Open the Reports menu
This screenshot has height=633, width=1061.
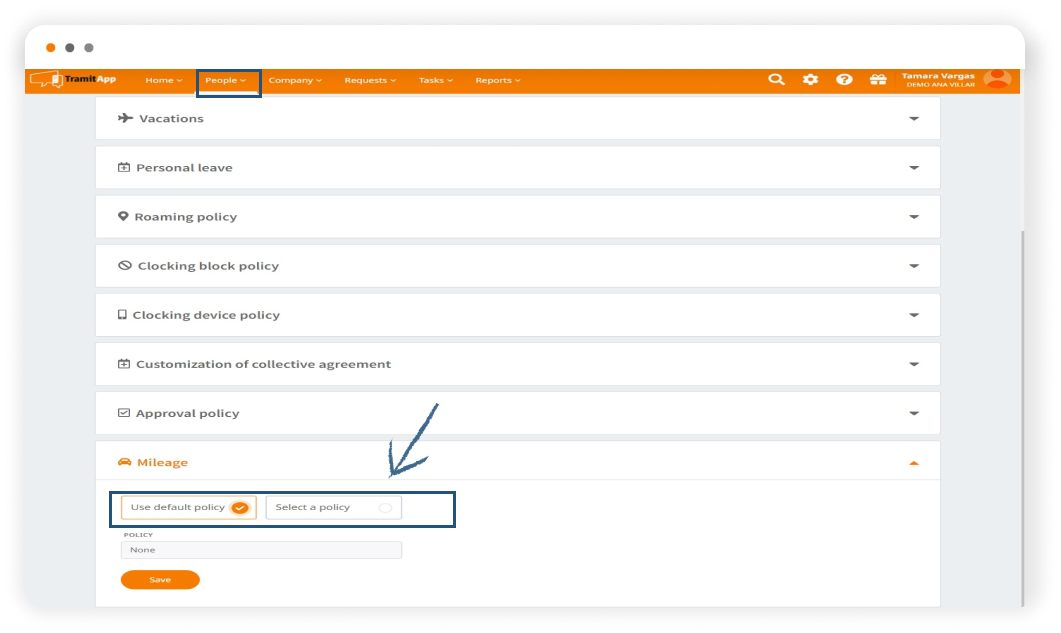tap(498, 80)
